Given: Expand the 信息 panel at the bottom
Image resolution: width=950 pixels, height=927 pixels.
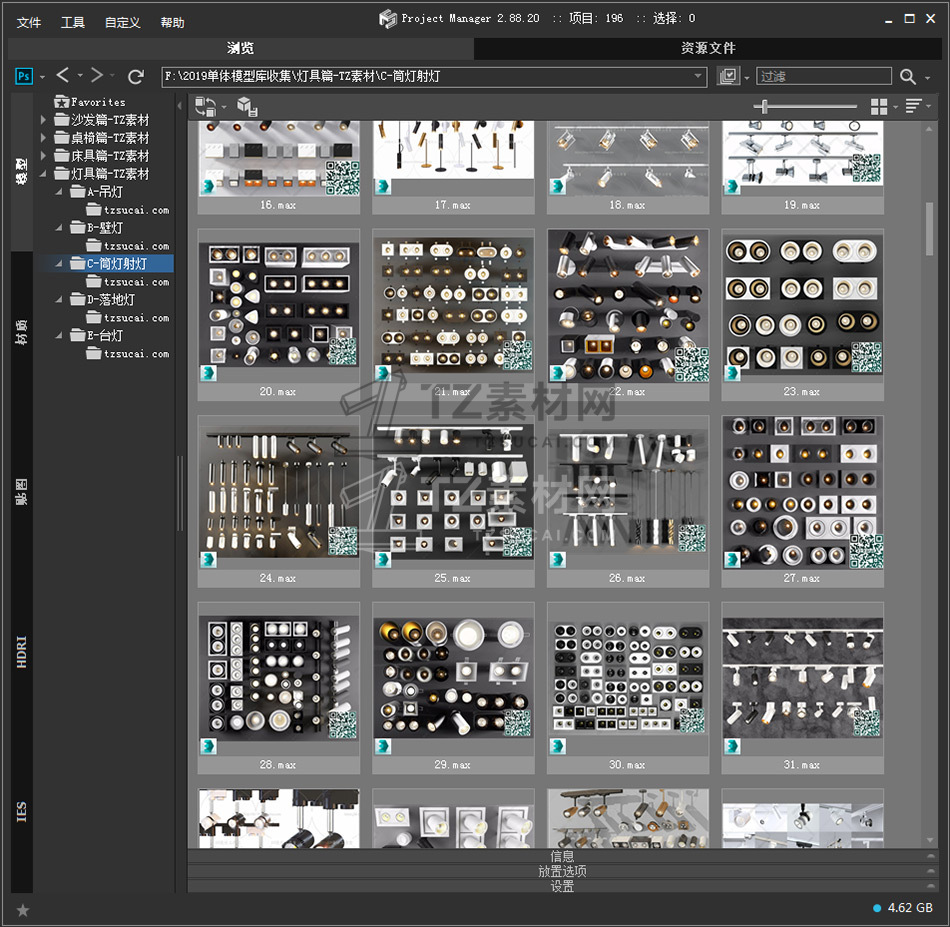Looking at the screenshot, I should click(562, 856).
